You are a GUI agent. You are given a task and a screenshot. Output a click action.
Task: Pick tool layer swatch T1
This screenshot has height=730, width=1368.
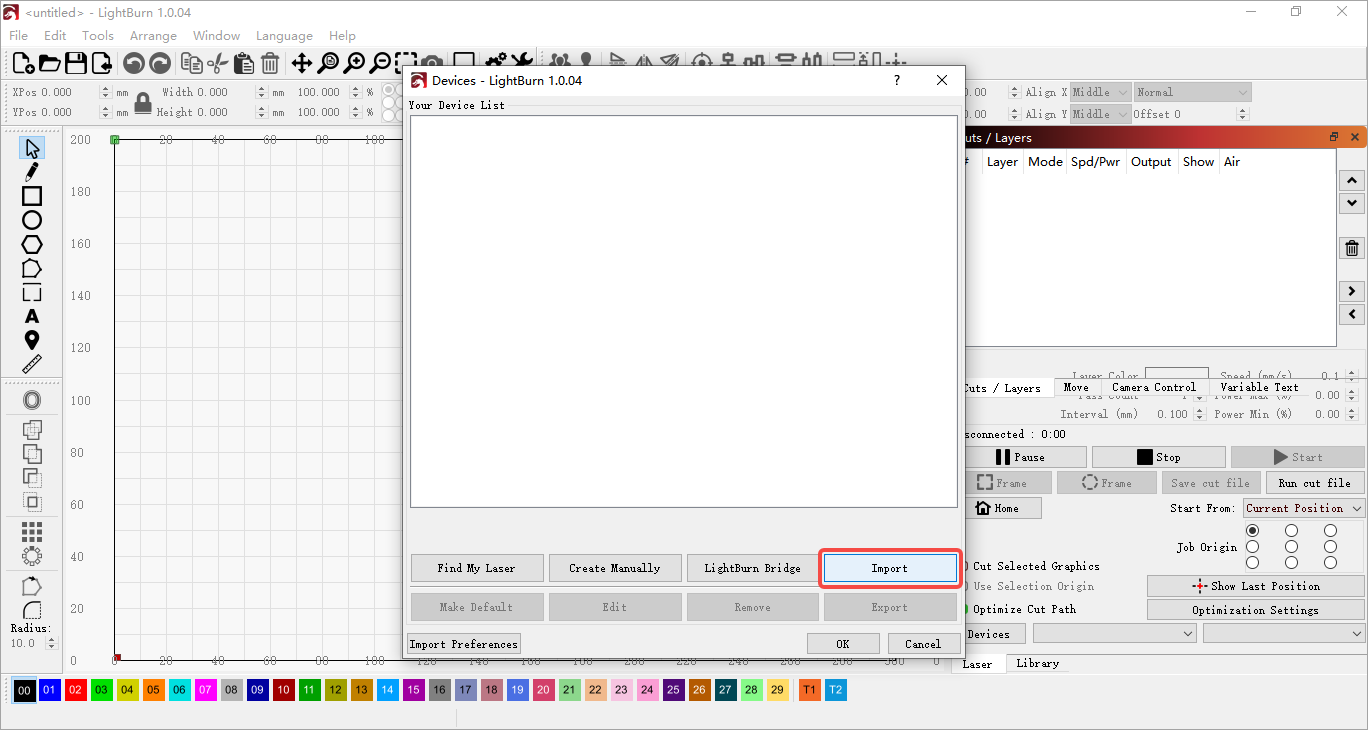pyautogui.click(x=810, y=690)
